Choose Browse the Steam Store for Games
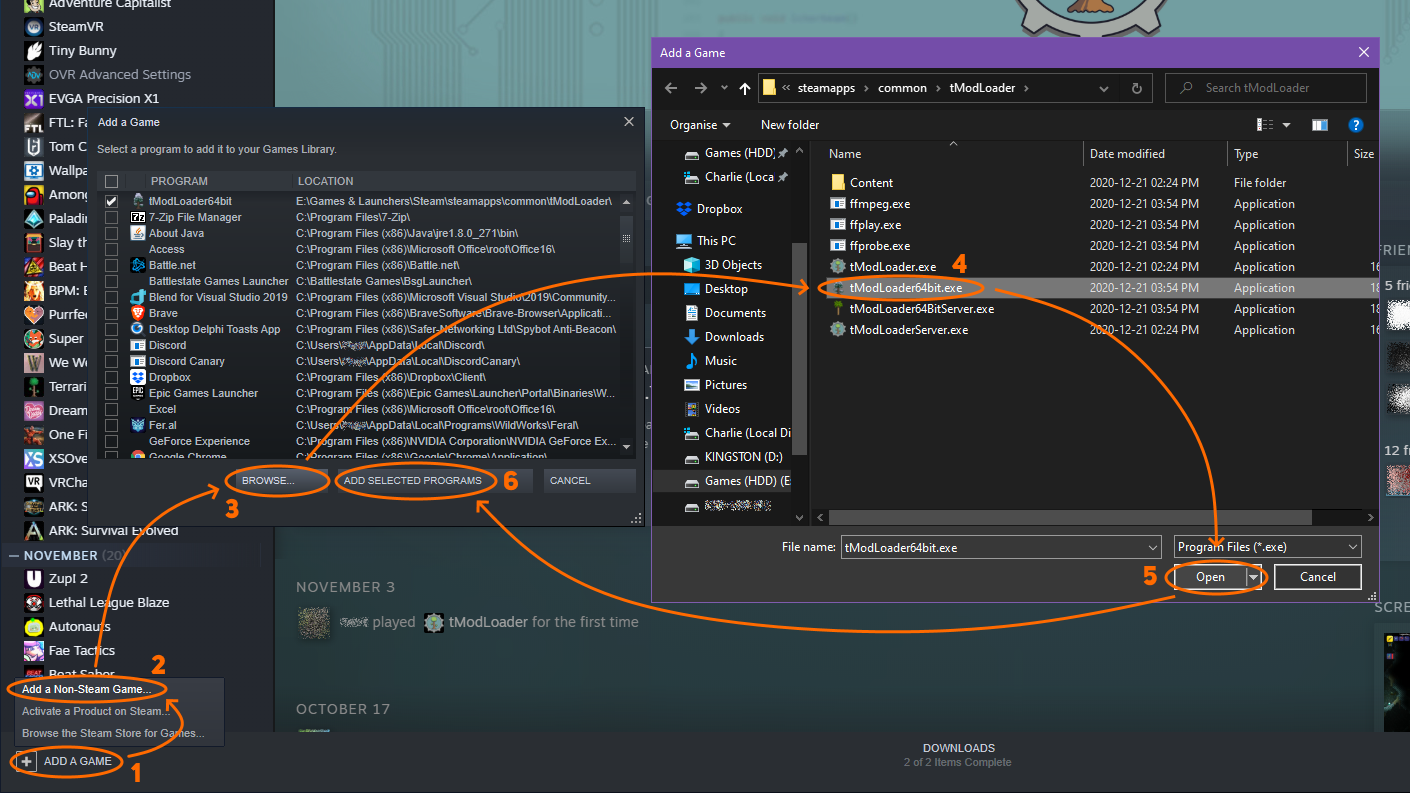The width and height of the screenshot is (1410, 793). [113, 733]
